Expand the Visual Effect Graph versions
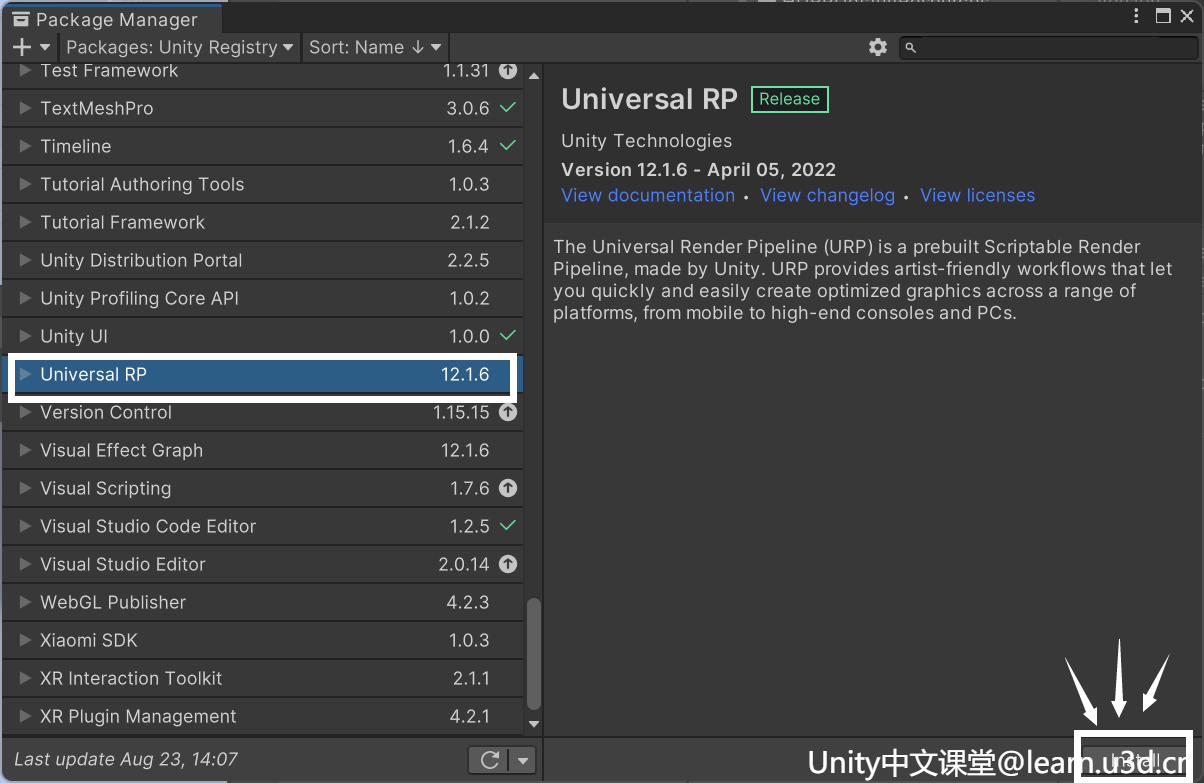Viewport: 1204px width, 783px height. coord(26,450)
